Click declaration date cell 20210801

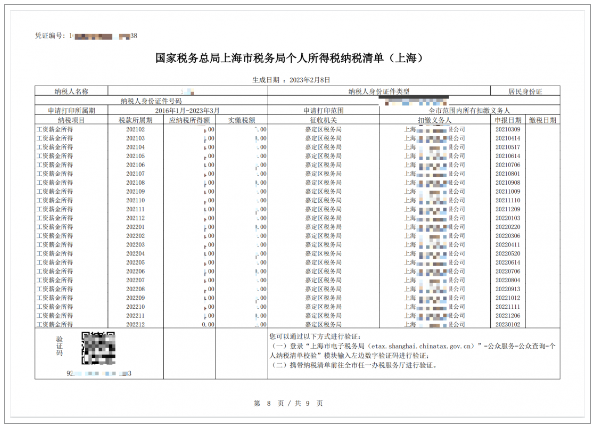click(x=508, y=174)
